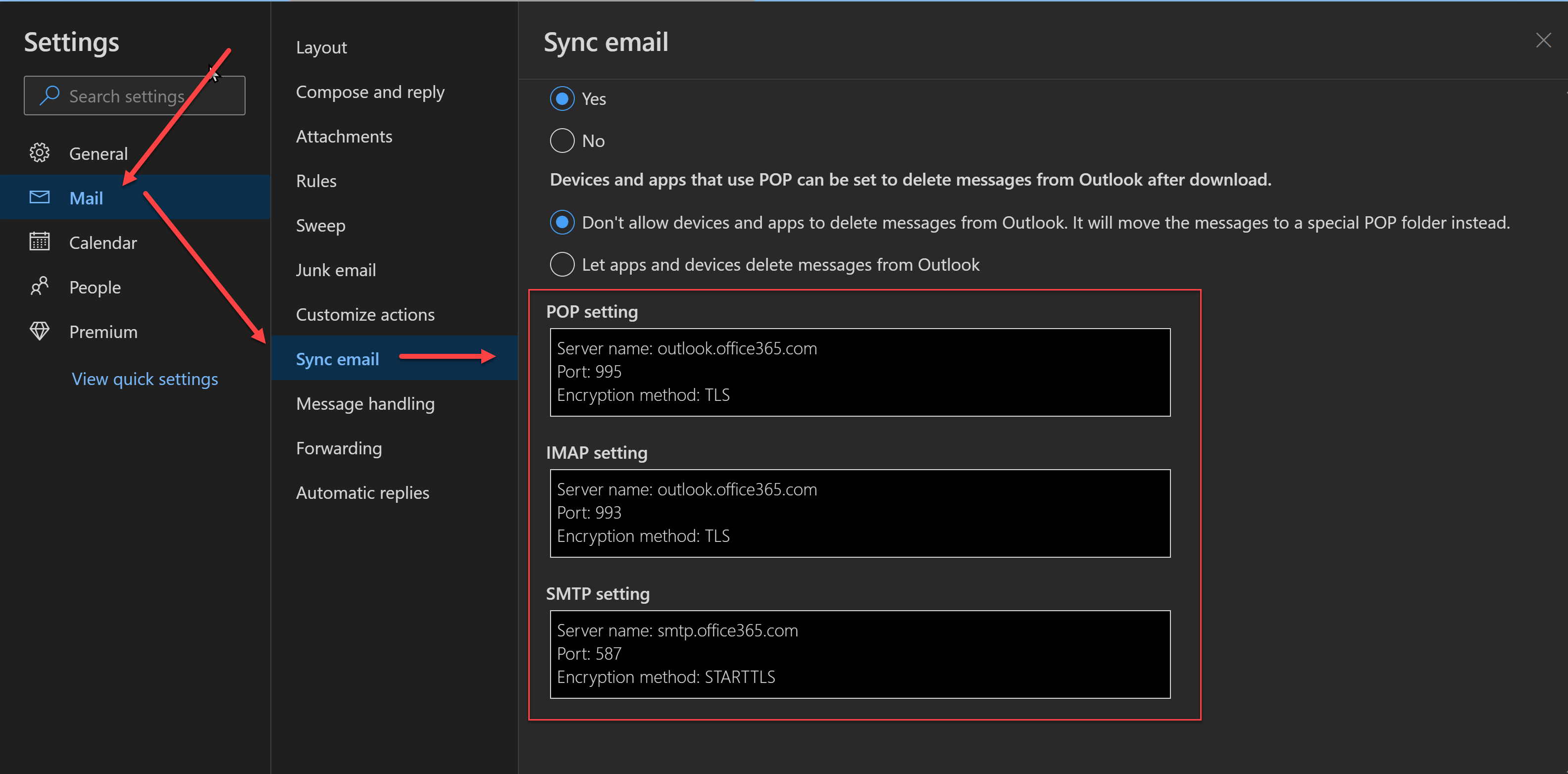
Task: Select the No radio button
Action: [x=562, y=141]
